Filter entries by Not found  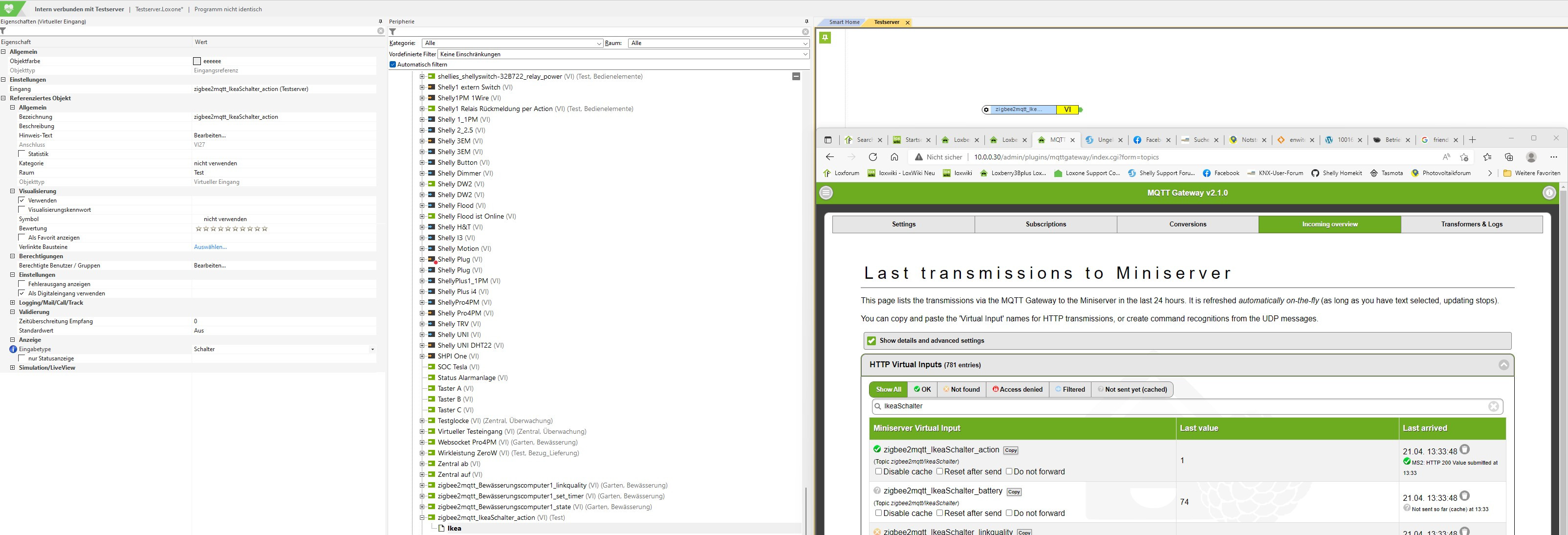point(961,389)
